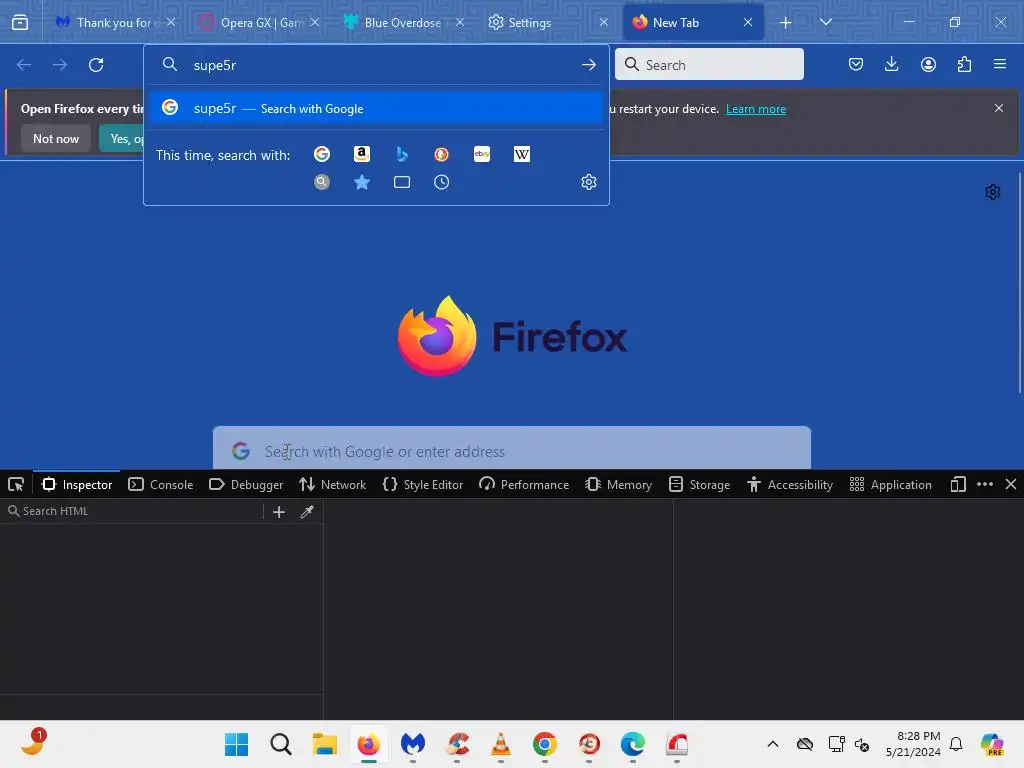This screenshot has width=1024, height=768.
Task: Open Windows Start menu
Action: tap(236, 744)
